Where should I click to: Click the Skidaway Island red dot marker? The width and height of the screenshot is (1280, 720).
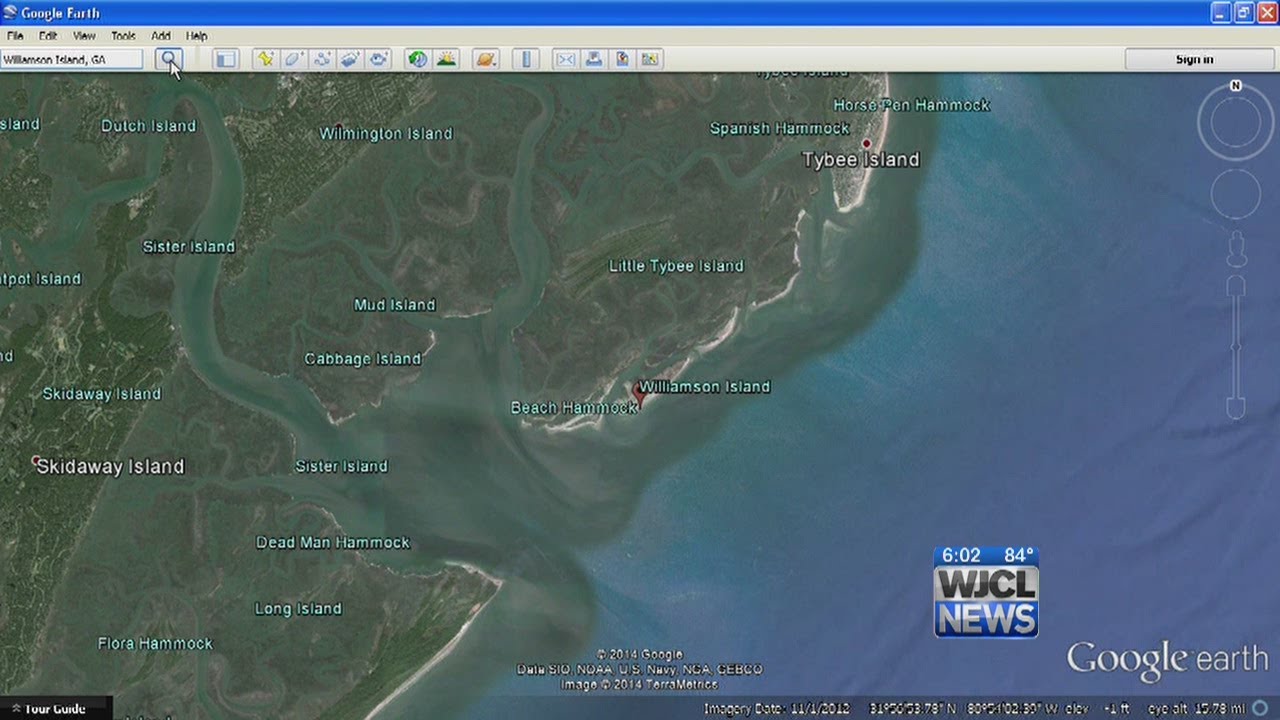(x=36, y=461)
